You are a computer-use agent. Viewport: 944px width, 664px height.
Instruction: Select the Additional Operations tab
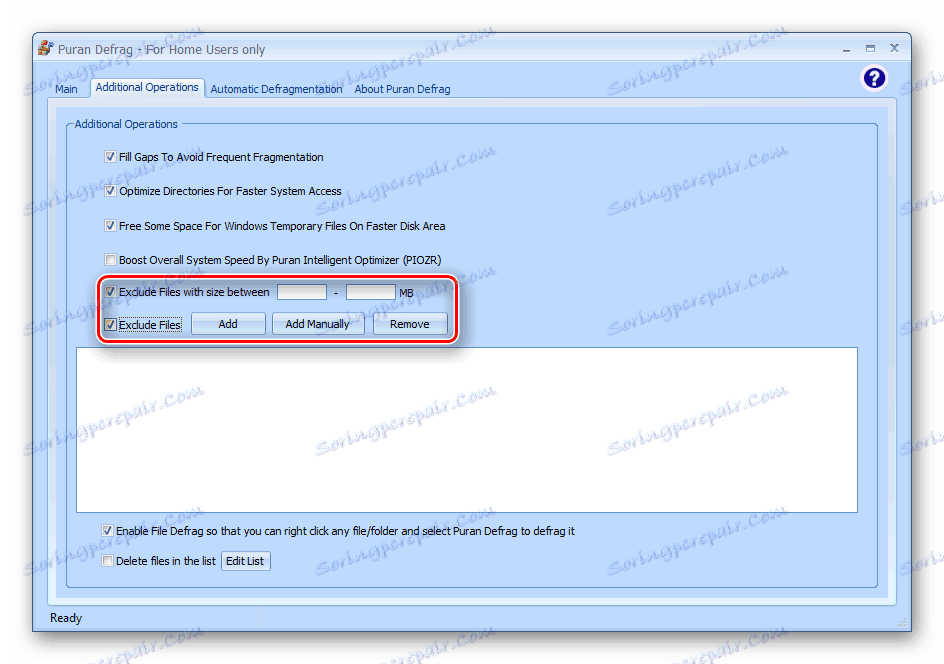pyautogui.click(x=147, y=87)
